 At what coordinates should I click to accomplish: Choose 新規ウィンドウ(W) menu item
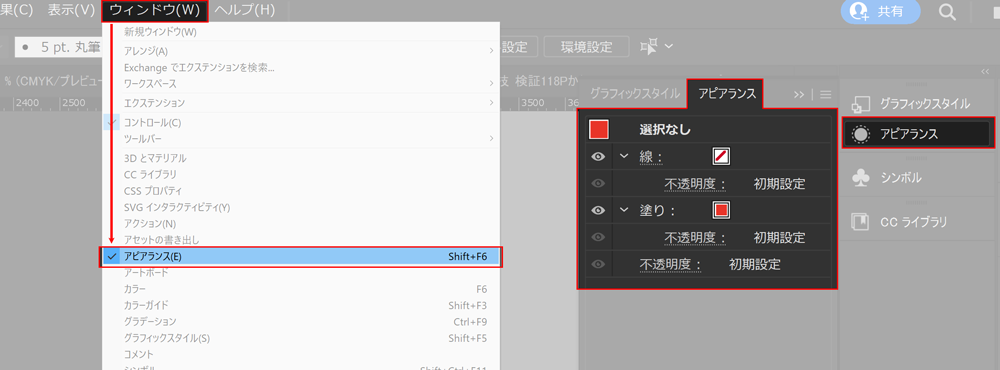point(300,32)
